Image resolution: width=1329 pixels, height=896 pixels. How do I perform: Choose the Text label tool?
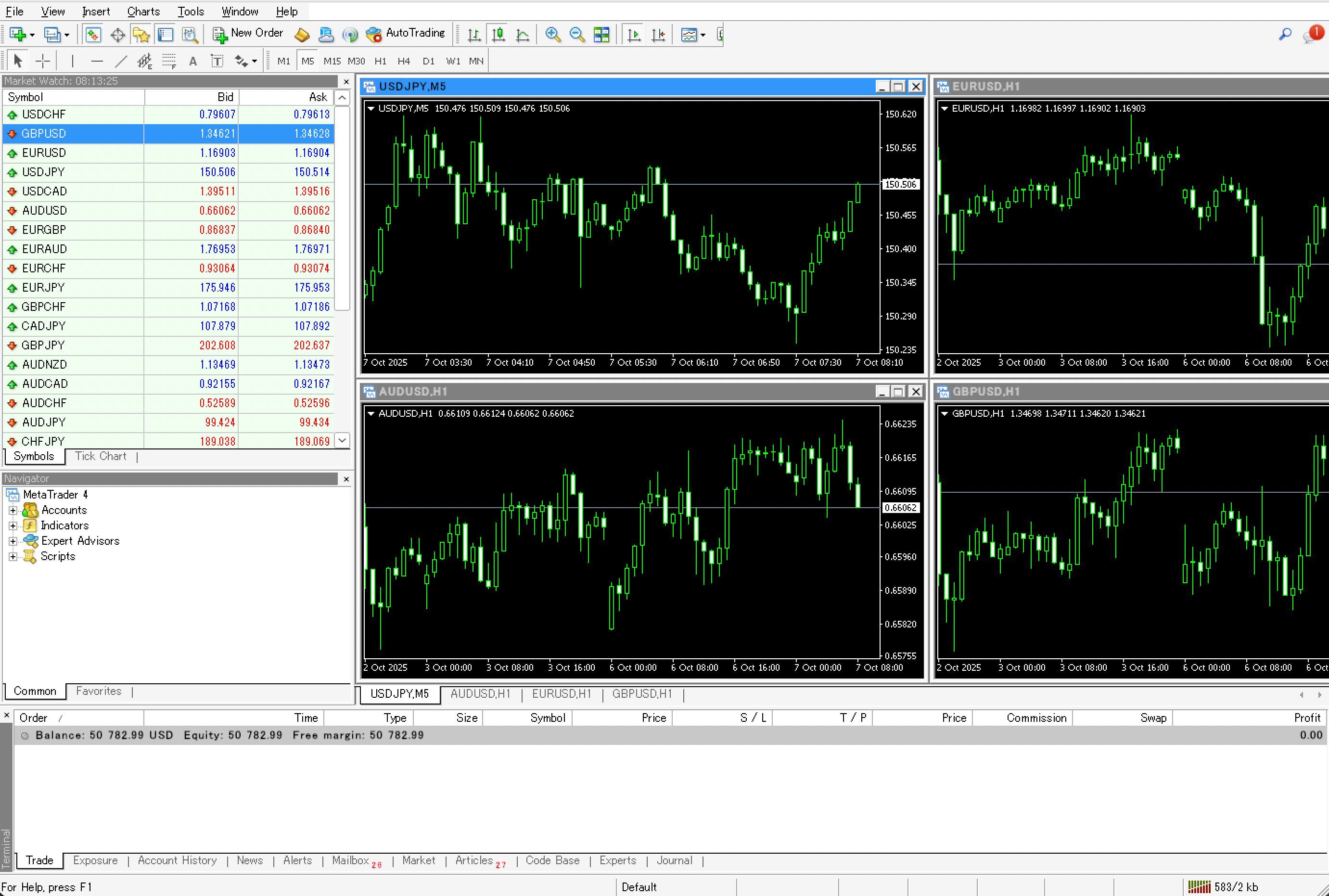tap(217, 61)
